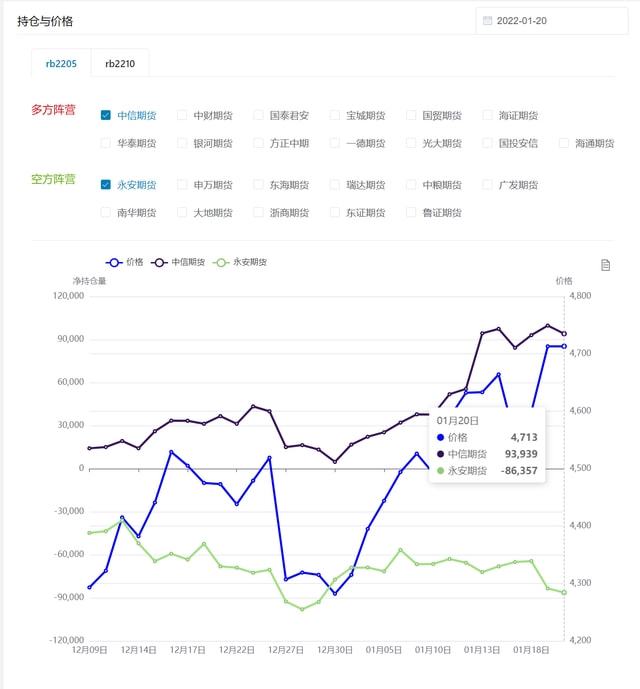This screenshot has height=689, width=640.
Task: Click the tooltip value 93,939
Action: click(x=521, y=454)
